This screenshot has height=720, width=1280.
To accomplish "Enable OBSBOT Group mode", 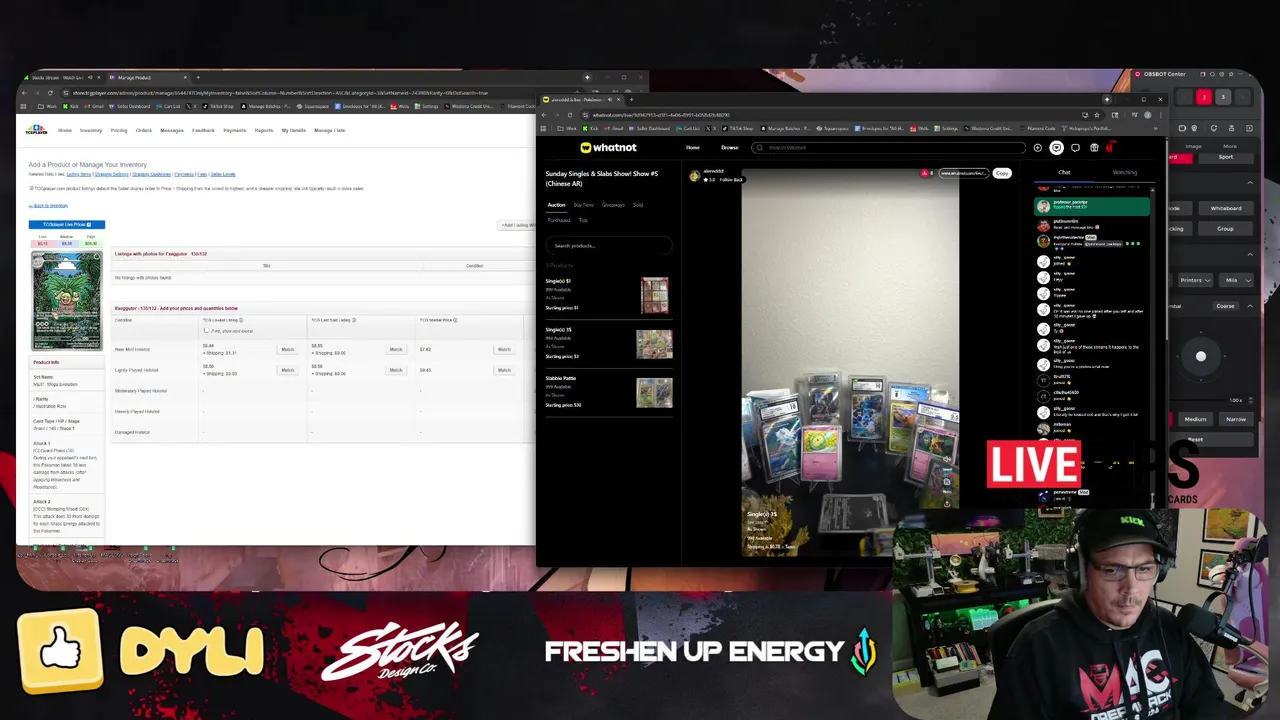I will pos(1225,228).
